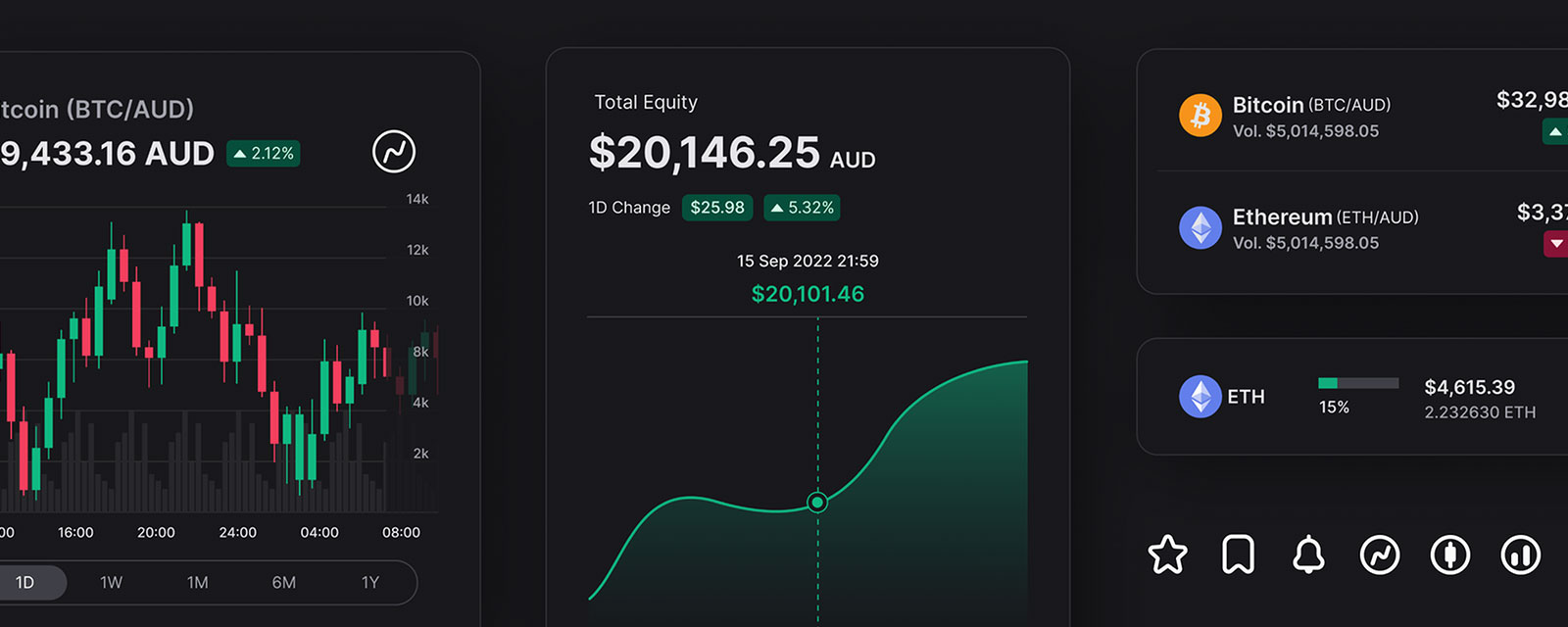This screenshot has width=1568, height=627.
Task: Click the Ethereum logo in the market list
Action: 1200,228
